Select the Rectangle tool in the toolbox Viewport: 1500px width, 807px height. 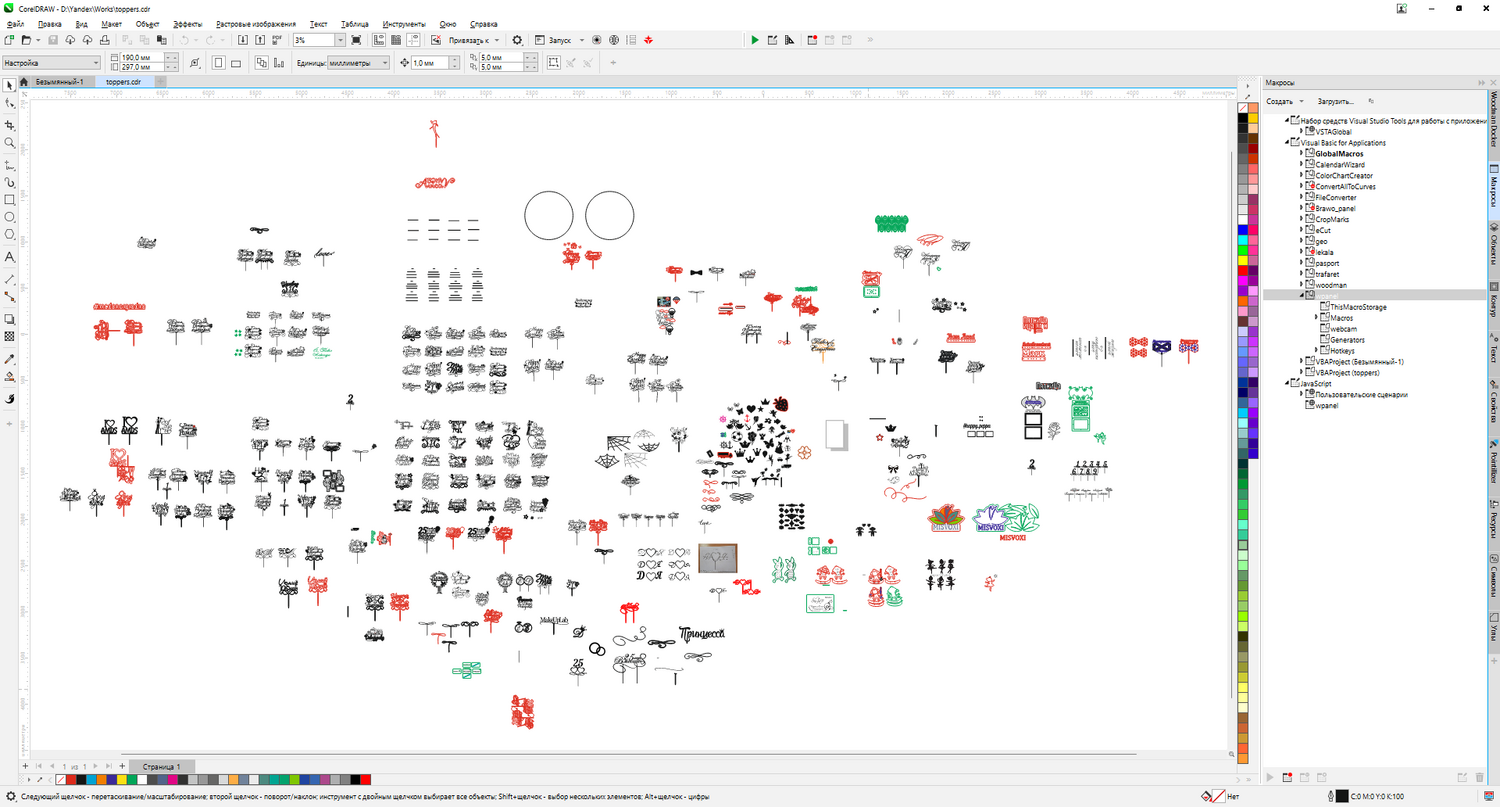click(10, 199)
